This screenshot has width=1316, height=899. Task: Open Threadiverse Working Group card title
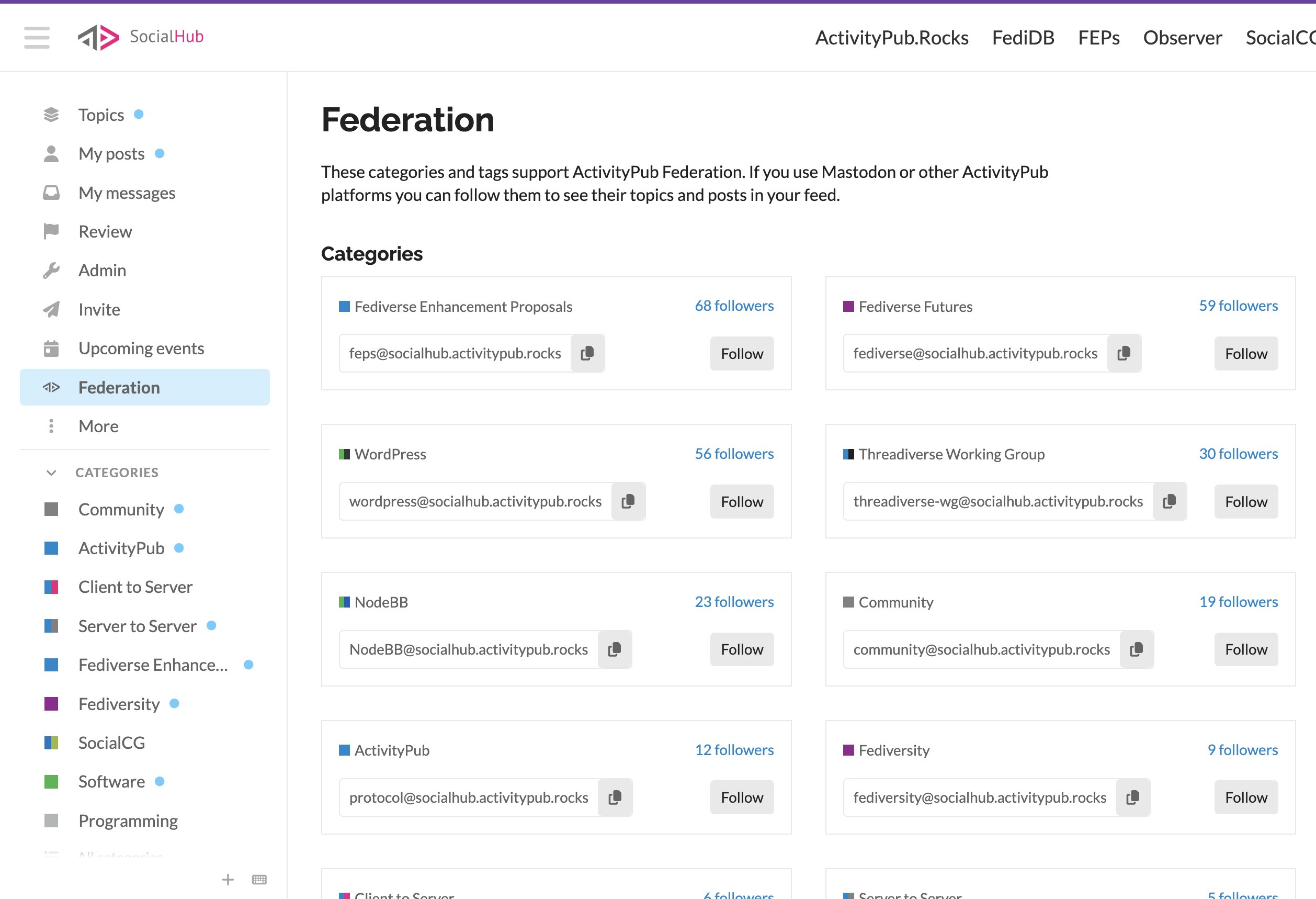tap(944, 454)
